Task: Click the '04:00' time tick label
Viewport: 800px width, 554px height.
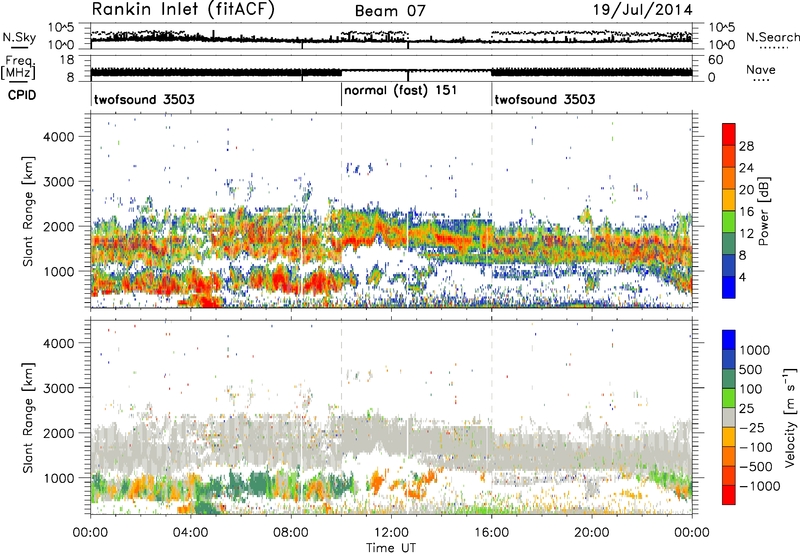Action: click(x=191, y=533)
